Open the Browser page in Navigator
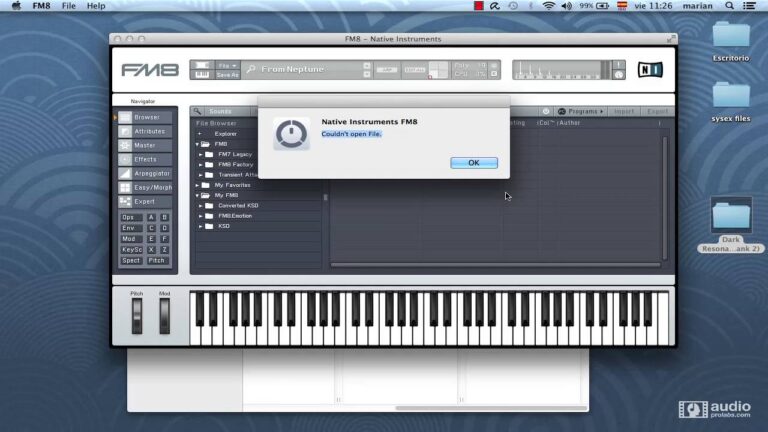The width and height of the screenshot is (768, 432). 145,117
